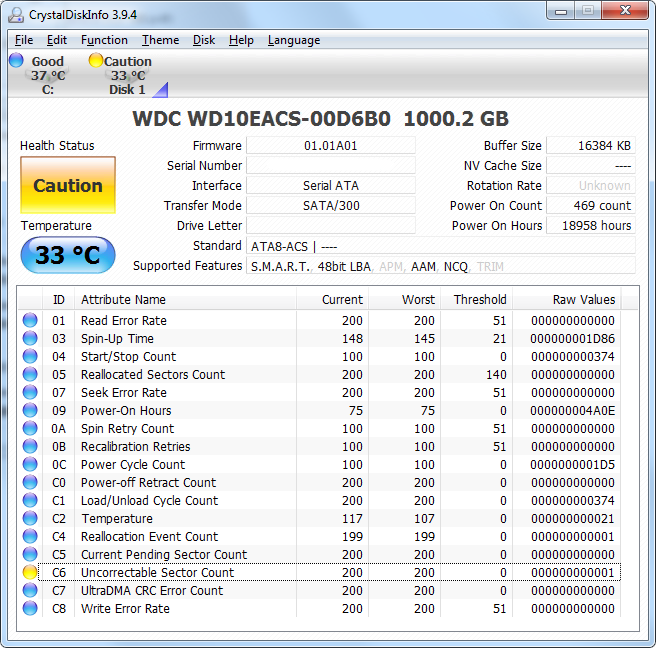The width and height of the screenshot is (656, 648).
Task: Click the Firmware field value 01.01A01
Action: [331, 146]
